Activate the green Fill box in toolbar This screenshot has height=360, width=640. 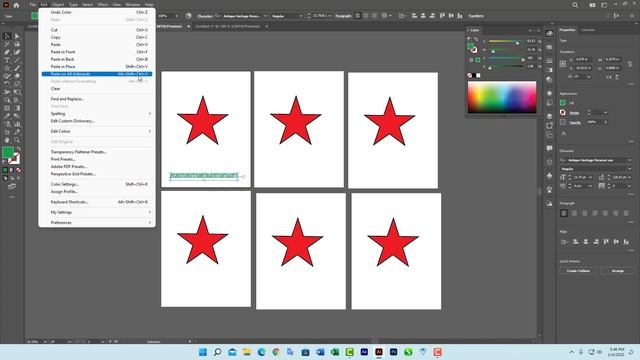click(8, 152)
